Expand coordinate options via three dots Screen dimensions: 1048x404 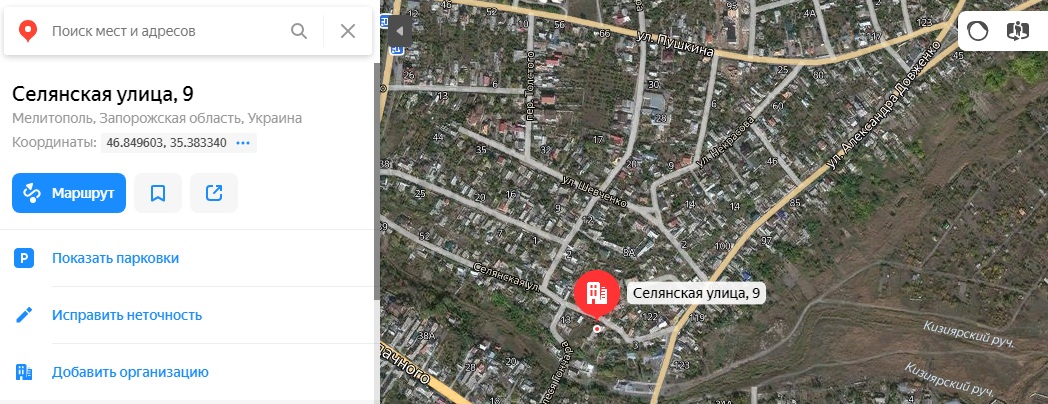(243, 143)
